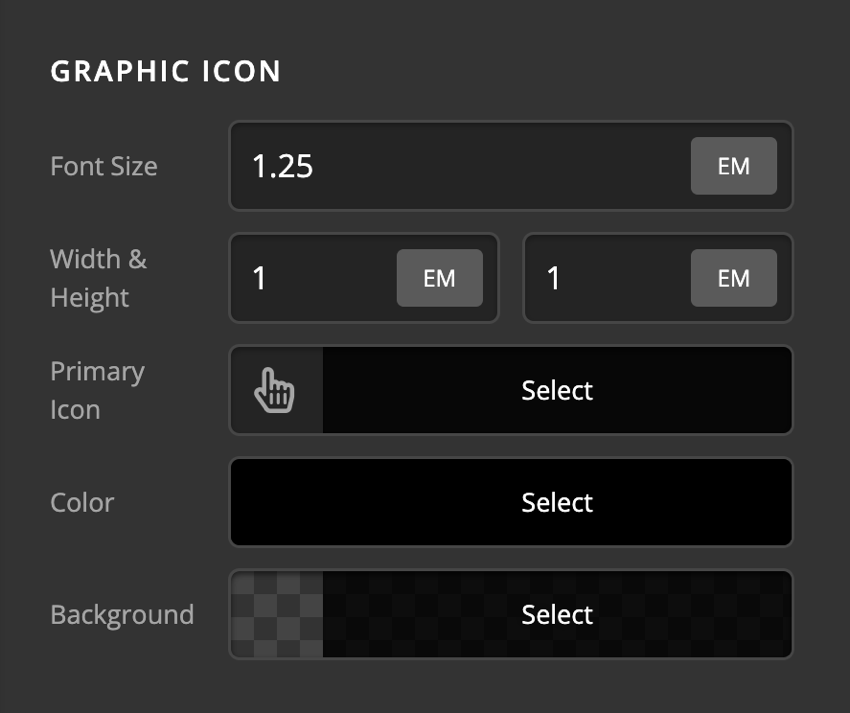This screenshot has width=850, height=713.
Task: Click the EM unit on the Height field
Action: [x=733, y=278]
